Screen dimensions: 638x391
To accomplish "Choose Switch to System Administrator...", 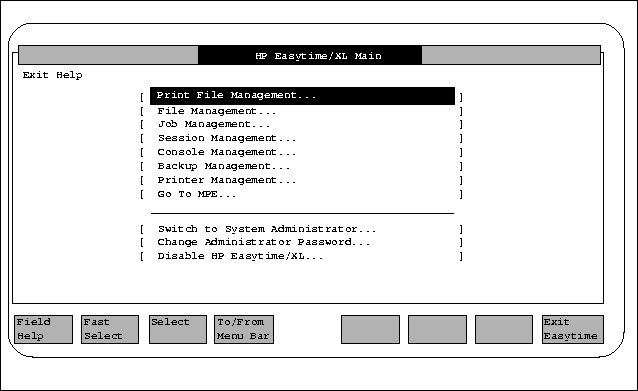I will click(x=267, y=229).
